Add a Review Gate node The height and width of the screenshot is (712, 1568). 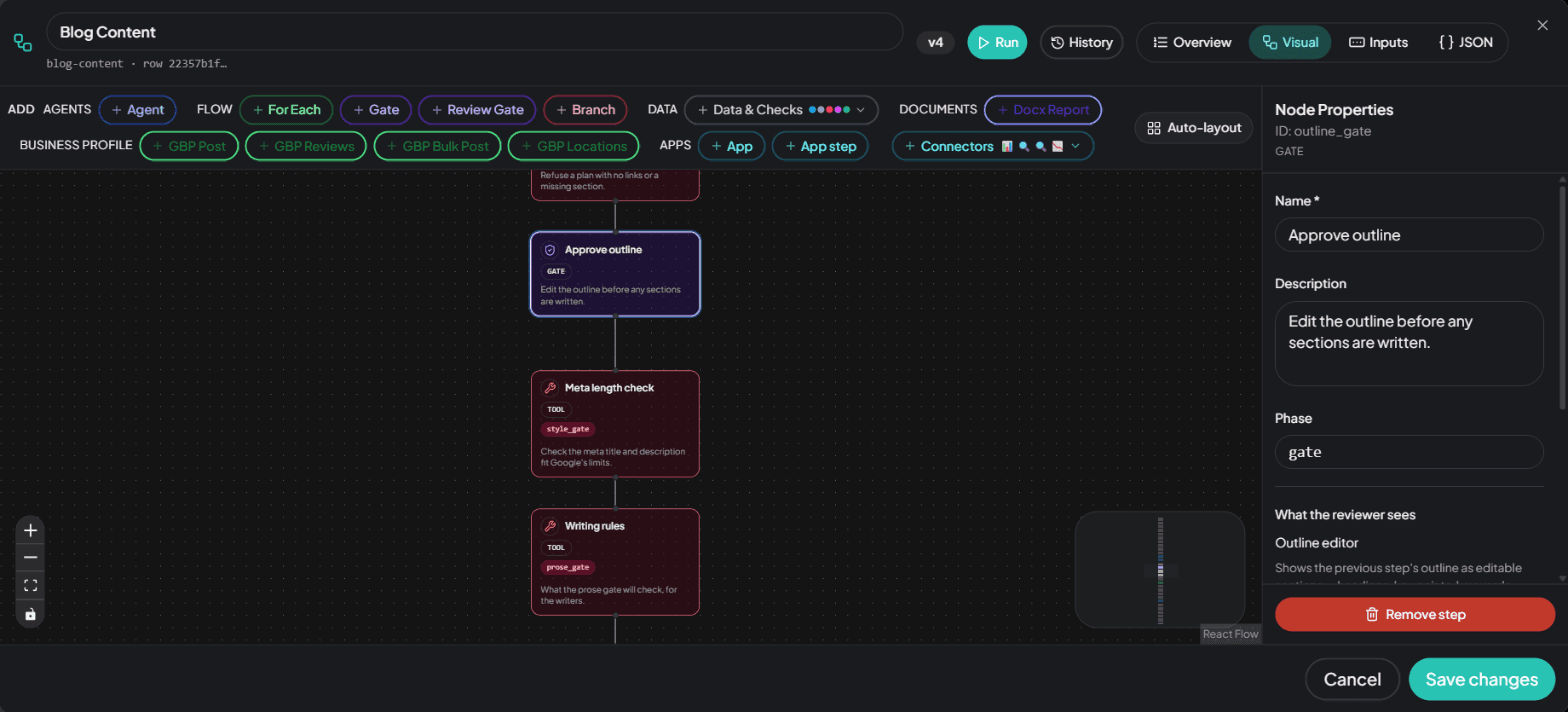pos(477,110)
